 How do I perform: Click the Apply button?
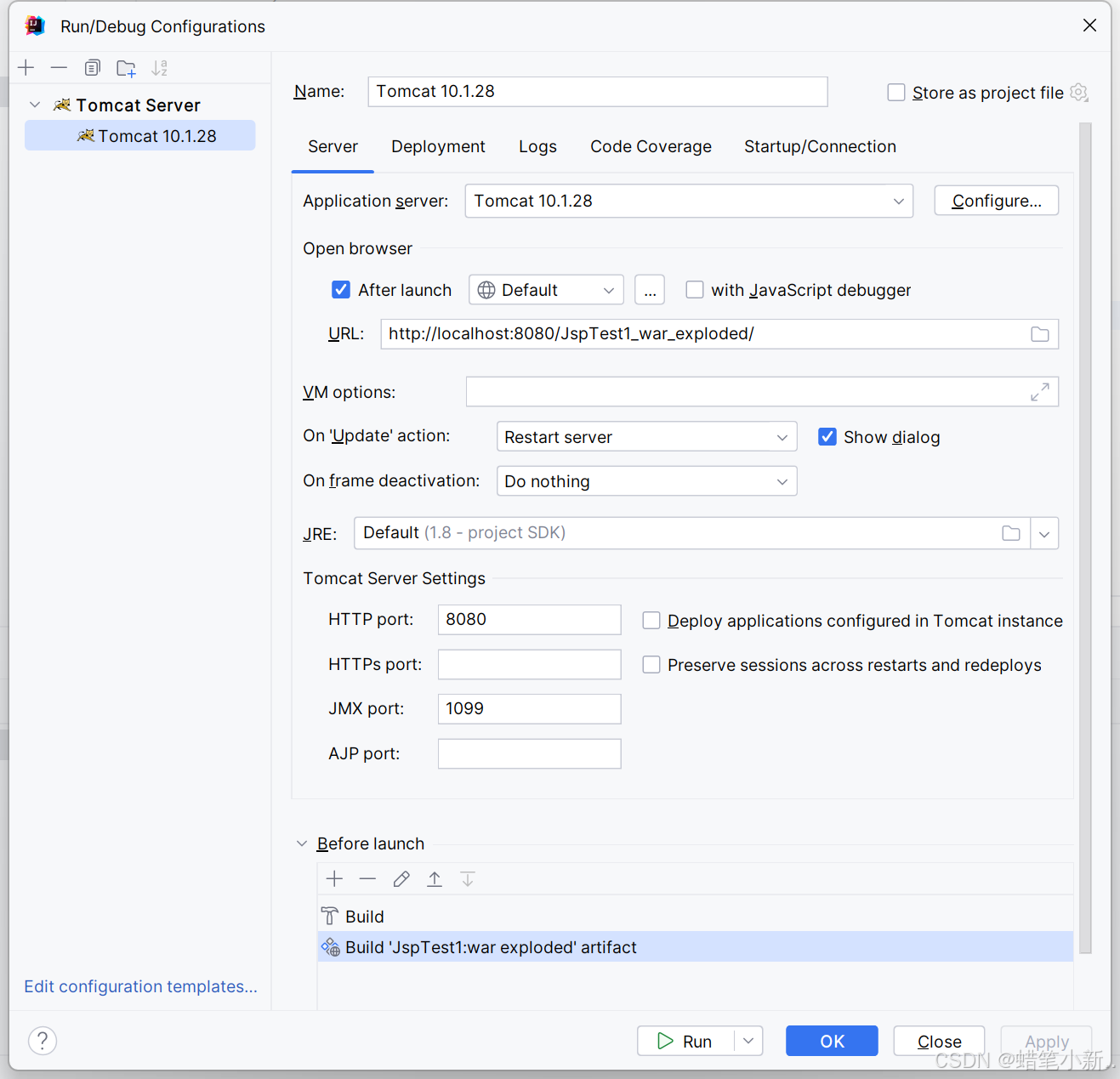(1046, 1041)
